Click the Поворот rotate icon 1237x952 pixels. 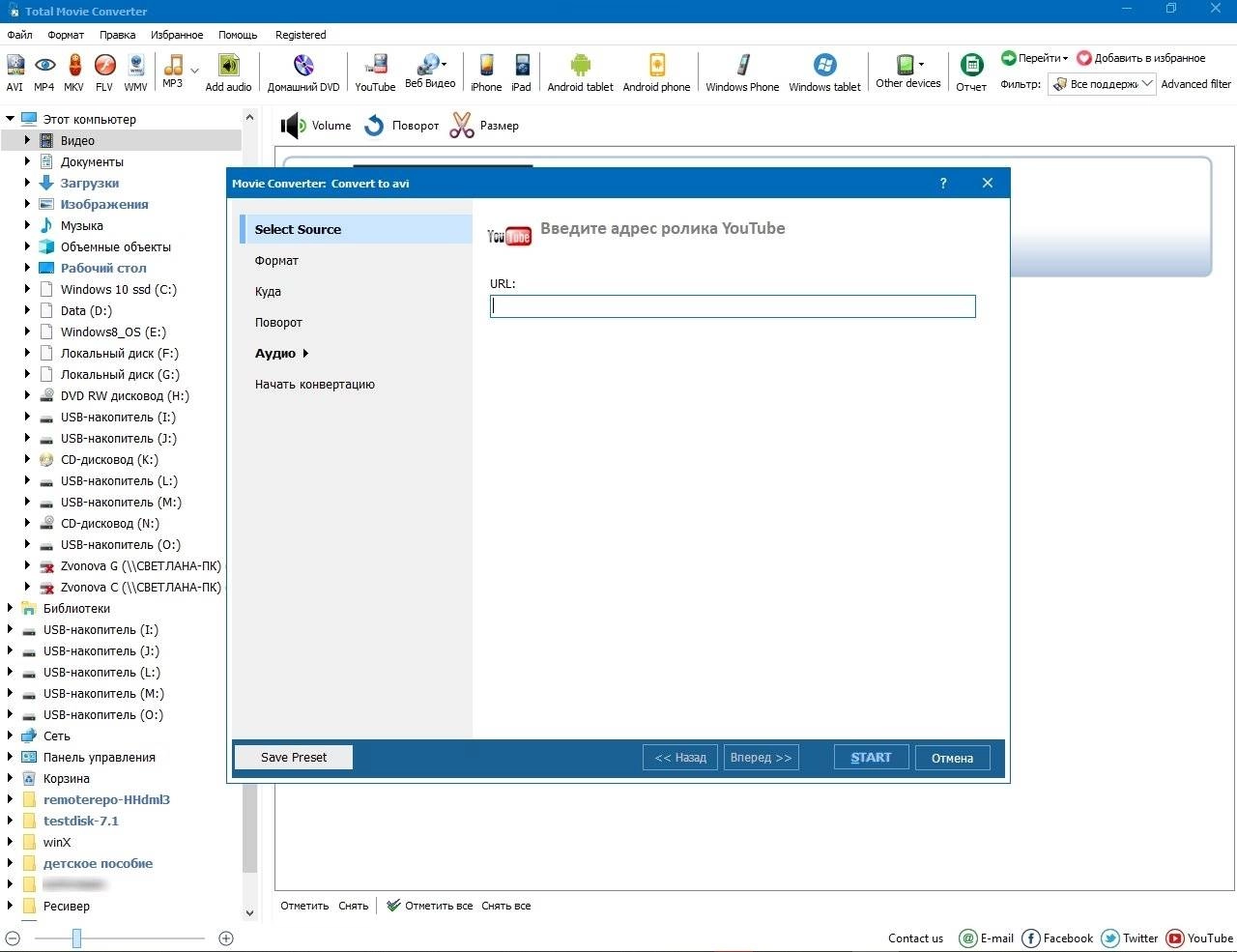[374, 126]
